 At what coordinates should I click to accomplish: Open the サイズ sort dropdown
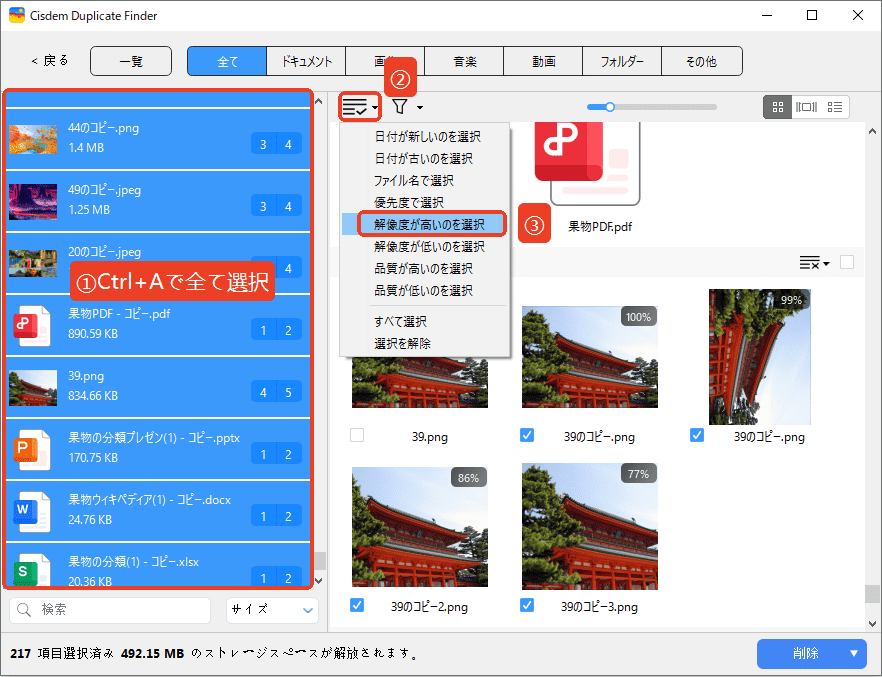click(271, 609)
